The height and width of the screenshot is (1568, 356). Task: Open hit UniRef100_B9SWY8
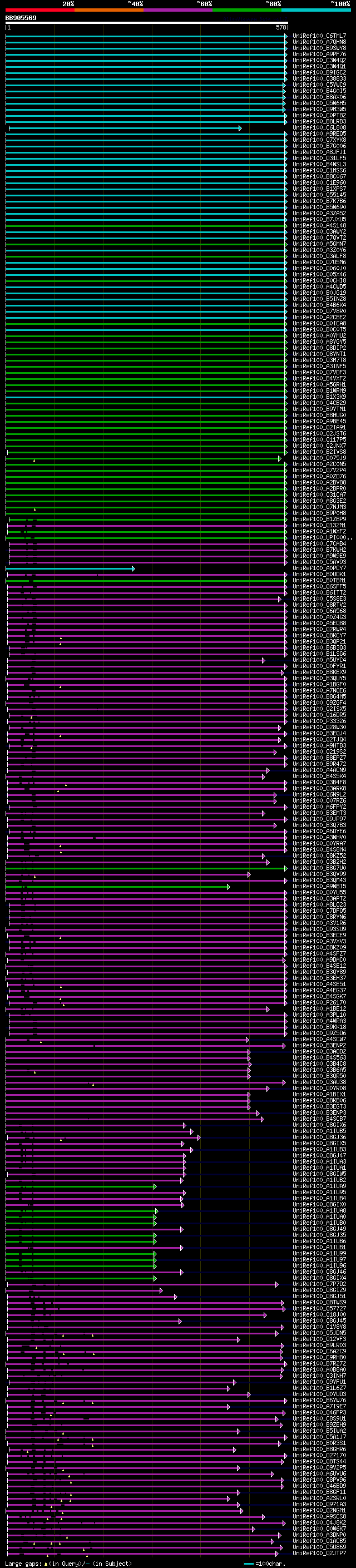point(319,48)
